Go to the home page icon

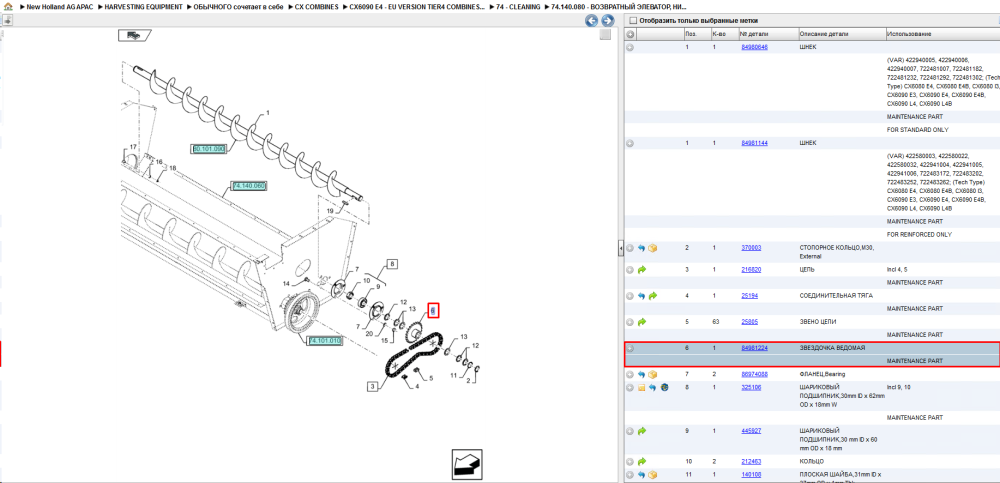coord(8,6)
